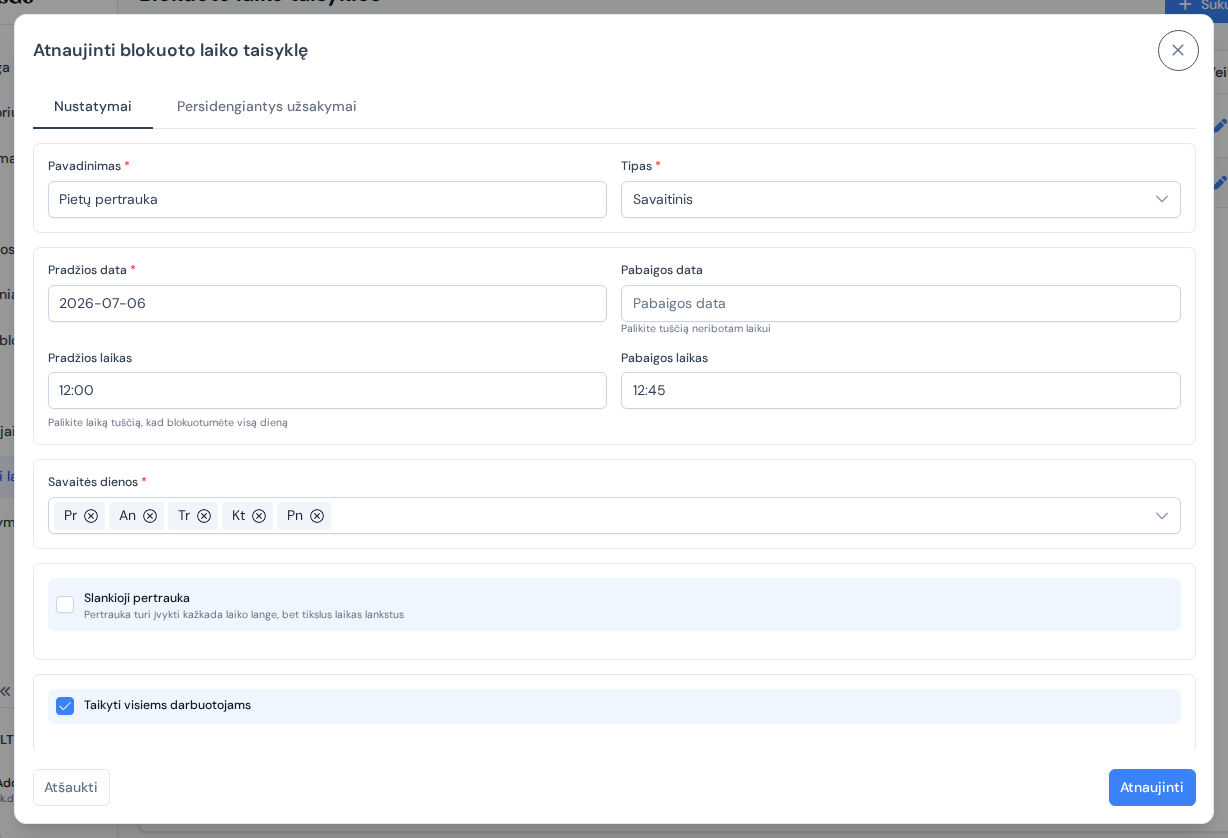Remove the Pn weekday tag
This screenshot has width=1228, height=838.
(x=317, y=516)
